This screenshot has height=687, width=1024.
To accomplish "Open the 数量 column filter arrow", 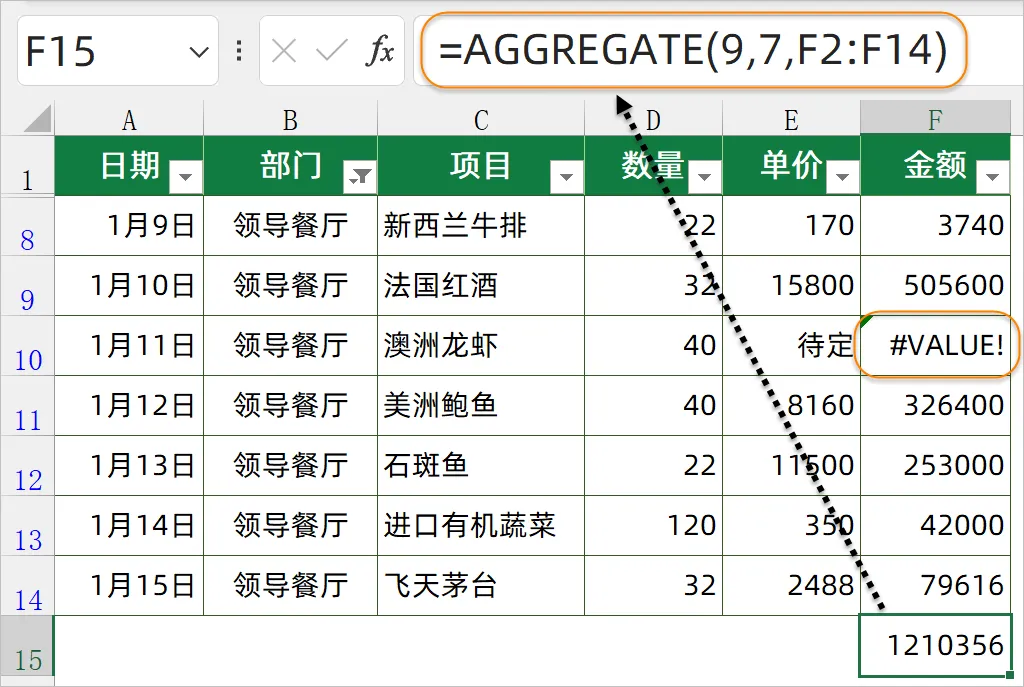I will pyautogui.click(x=705, y=178).
